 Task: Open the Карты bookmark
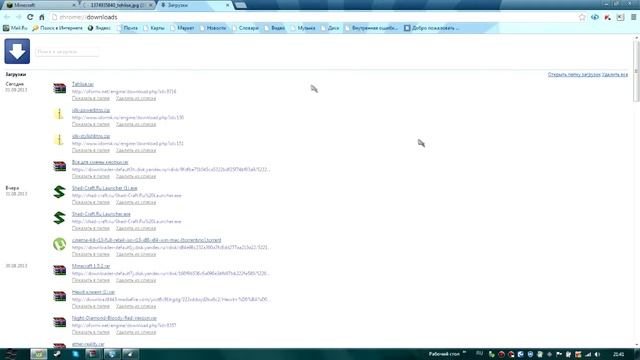pos(154,28)
